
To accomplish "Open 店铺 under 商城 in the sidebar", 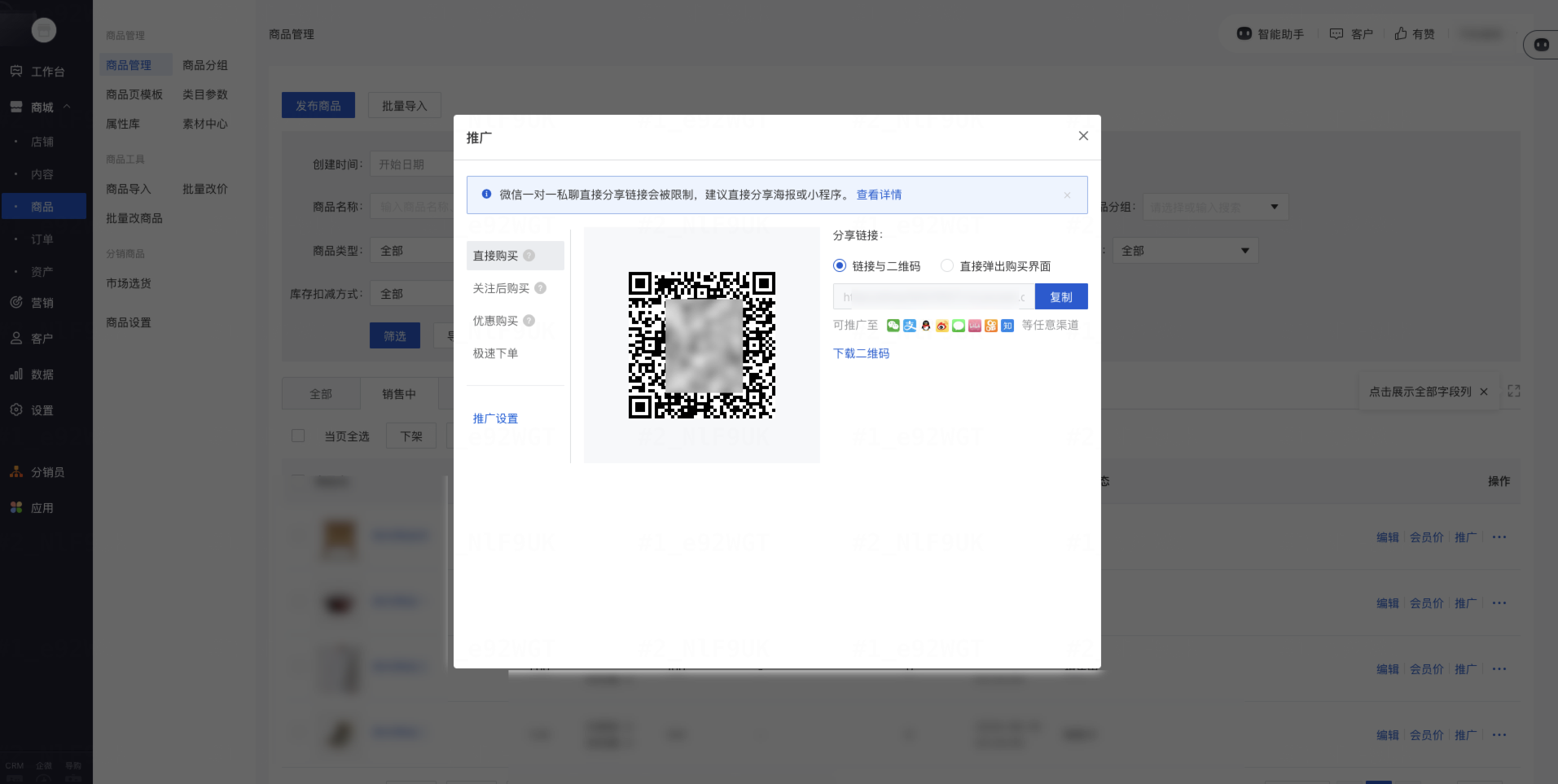I will 42,142.
